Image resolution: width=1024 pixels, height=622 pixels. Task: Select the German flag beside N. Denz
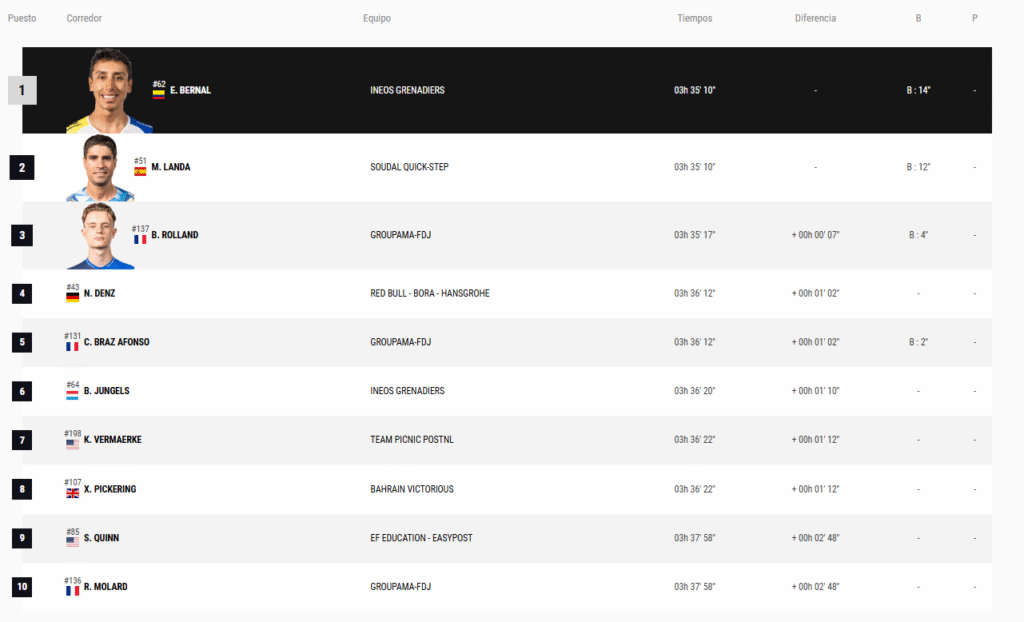click(72, 297)
